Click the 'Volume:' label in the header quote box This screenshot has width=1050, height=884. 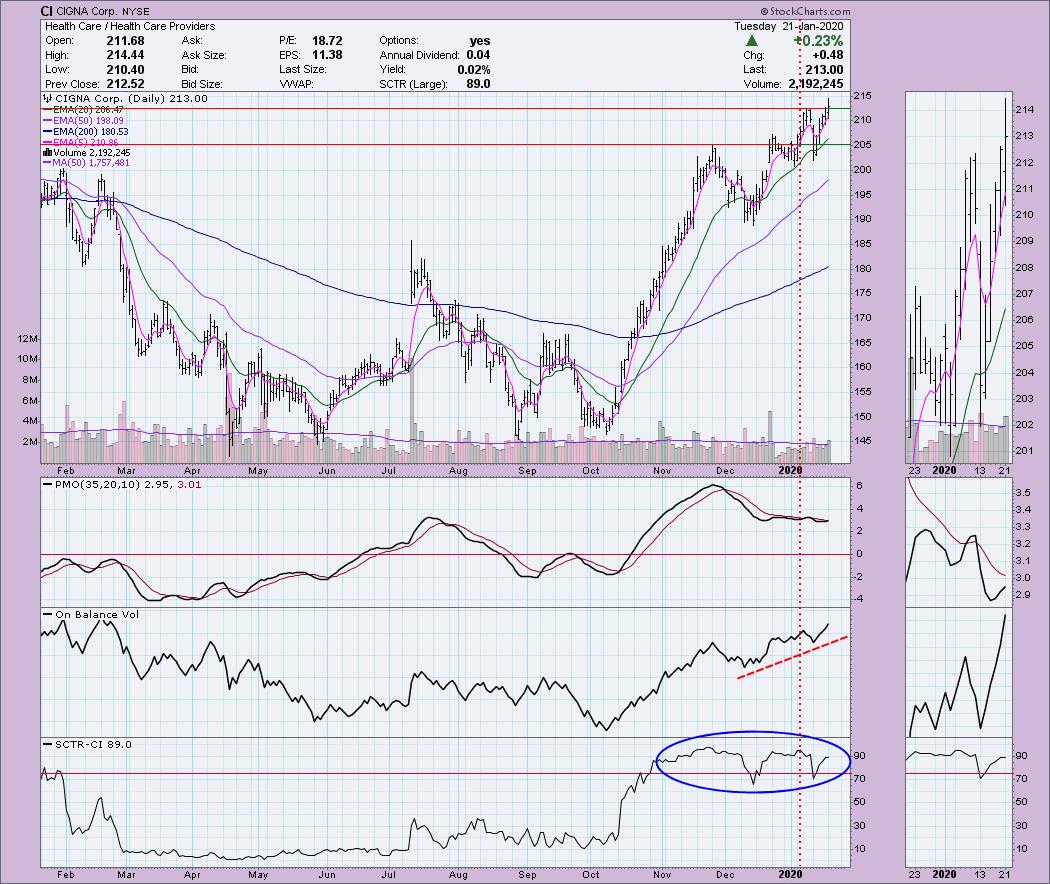pos(762,84)
